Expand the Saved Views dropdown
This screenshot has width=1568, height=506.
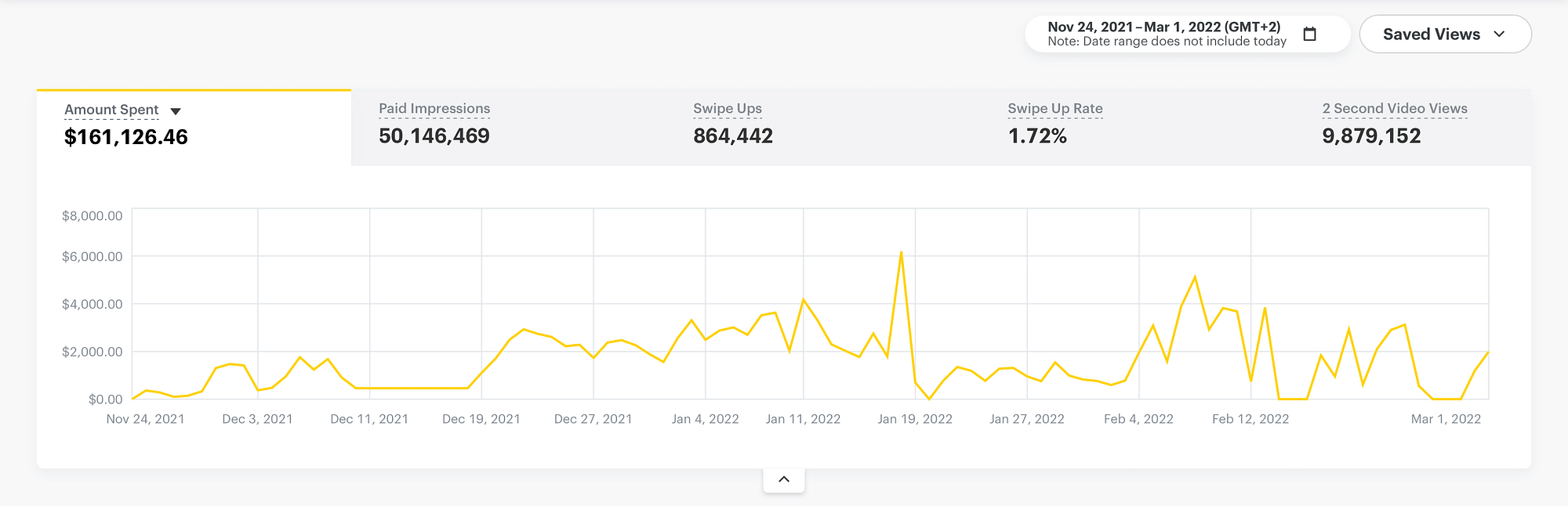click(1445, 34)
